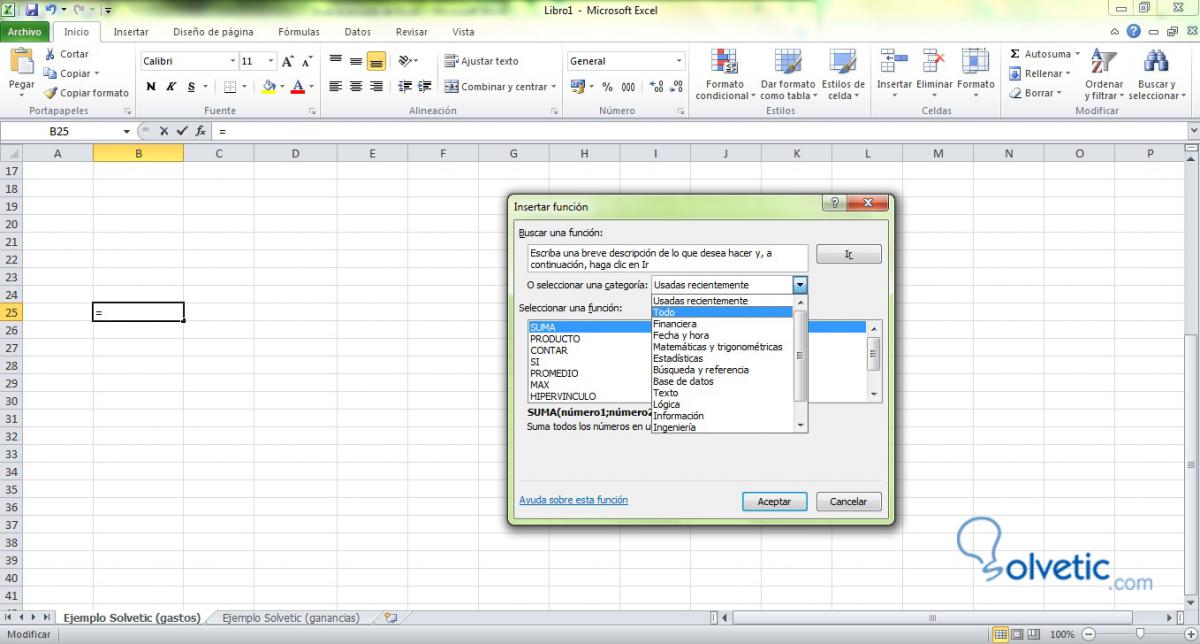Image resolution: width=1200 pixels, height=644 pixels.
Task: Click the Formato cells icon
Action: pos(975,62)
